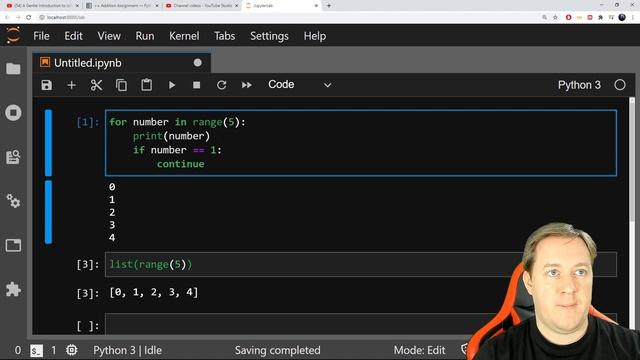Open the Kernel menu
Image resolution: width=640 pixels, height=360 pixels.
(x=184, y=36)
